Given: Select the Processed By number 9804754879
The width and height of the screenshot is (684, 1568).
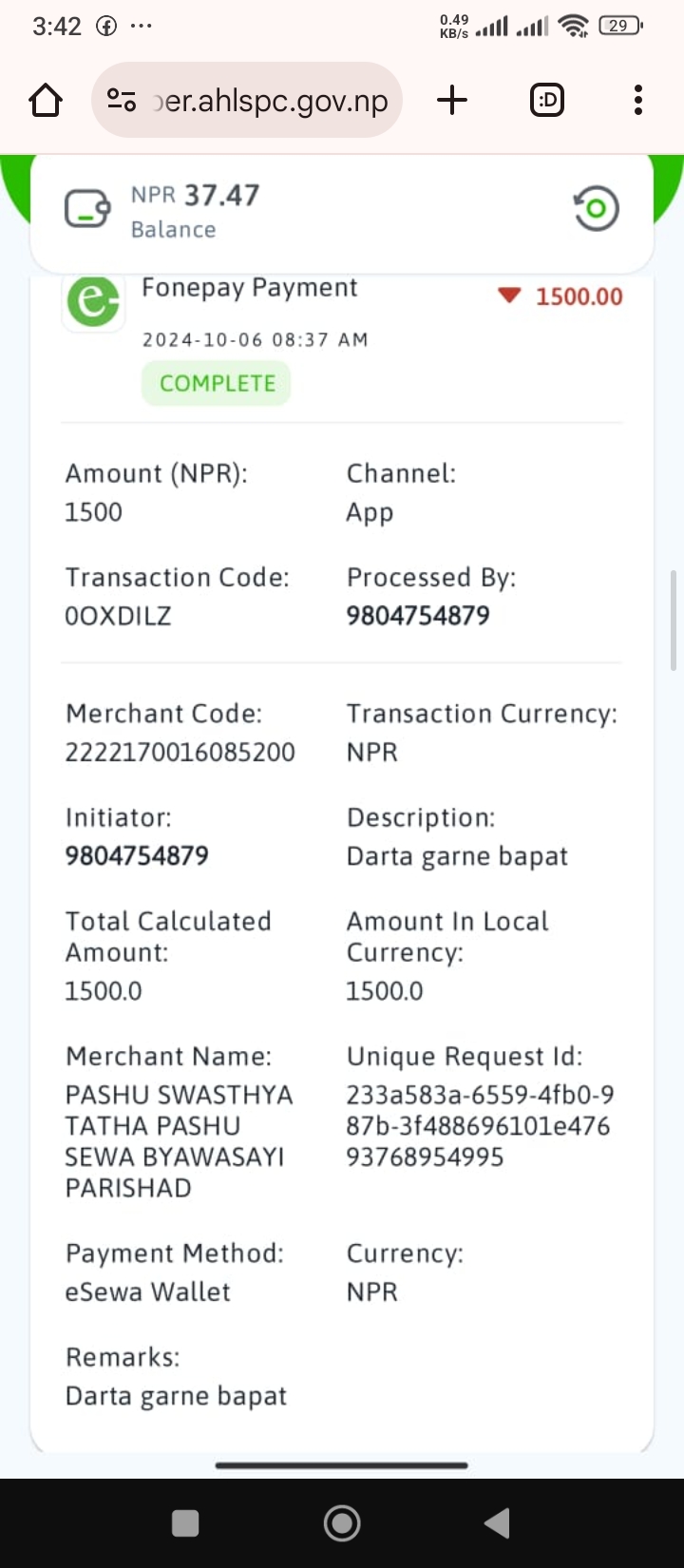Looking at the screenshot, I should coord(418,616).
